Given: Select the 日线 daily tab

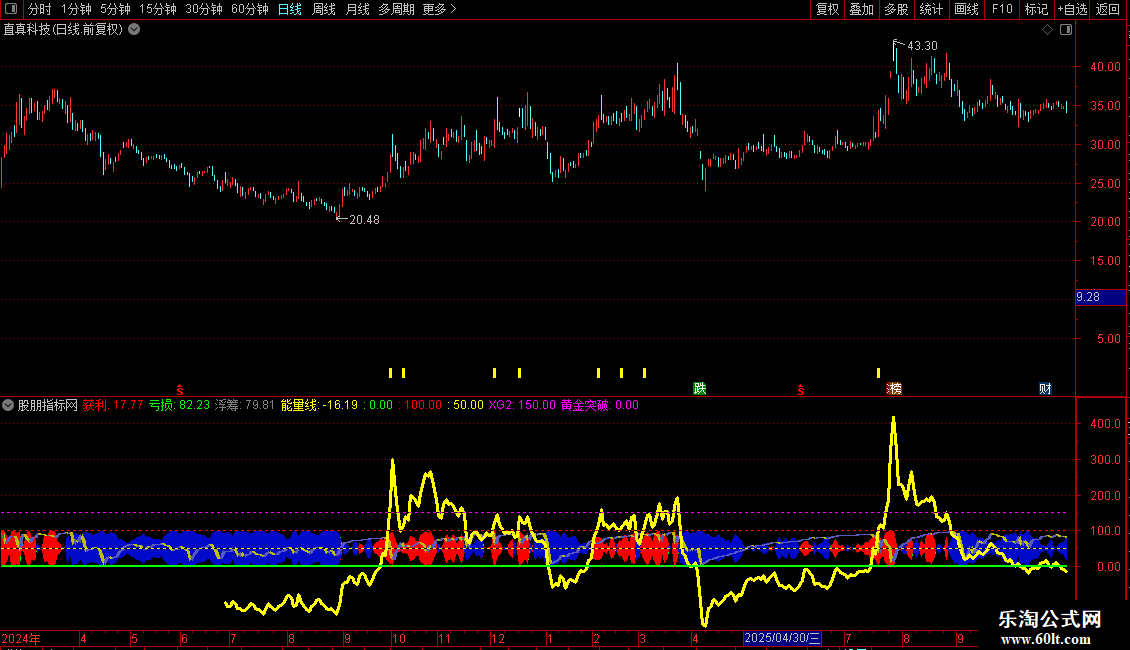Looking at the screenshot, I should (290, 9).
